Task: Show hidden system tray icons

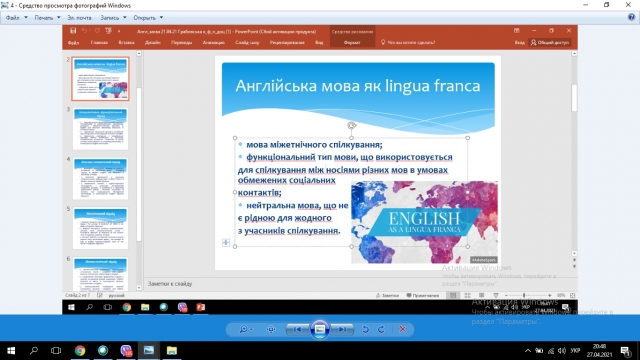Action: [528, 351]
